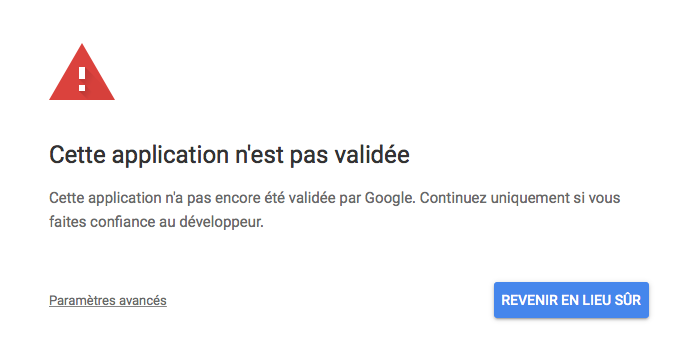This screenshot has width=681, height=360.
Task: Click the word application in the heading
Action: [x=170, y=155]
